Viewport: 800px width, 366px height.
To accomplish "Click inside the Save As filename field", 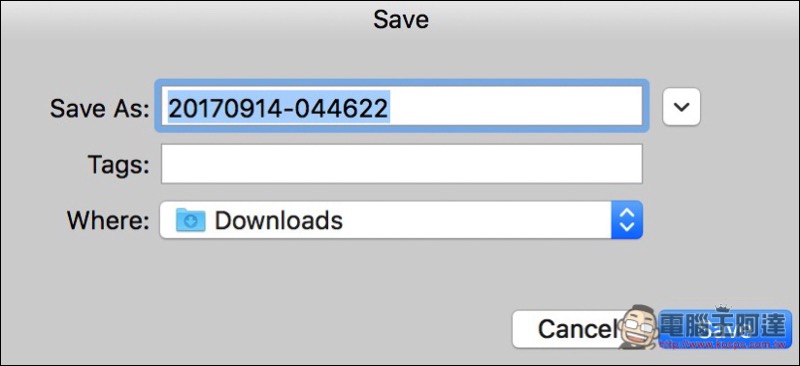I will pyautogui.click(x=402, y=106).
